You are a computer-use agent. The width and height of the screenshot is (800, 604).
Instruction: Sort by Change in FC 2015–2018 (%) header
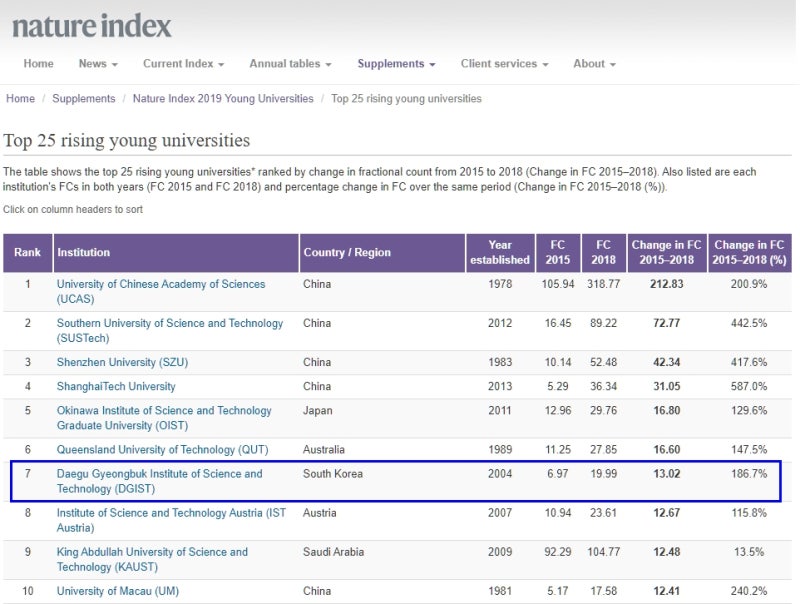[x=748, y=253]
